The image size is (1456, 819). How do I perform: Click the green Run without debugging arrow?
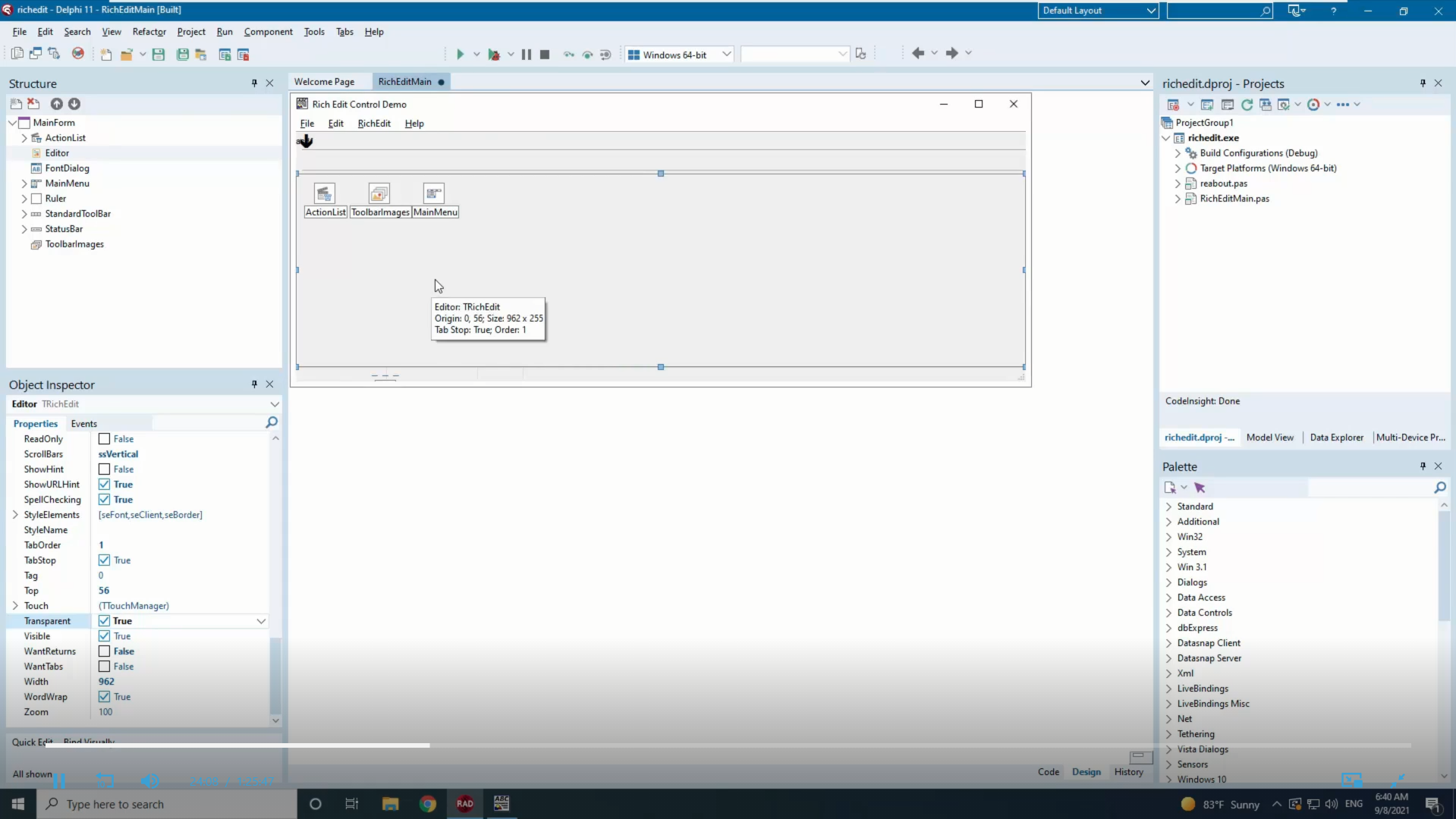point(460,54)
